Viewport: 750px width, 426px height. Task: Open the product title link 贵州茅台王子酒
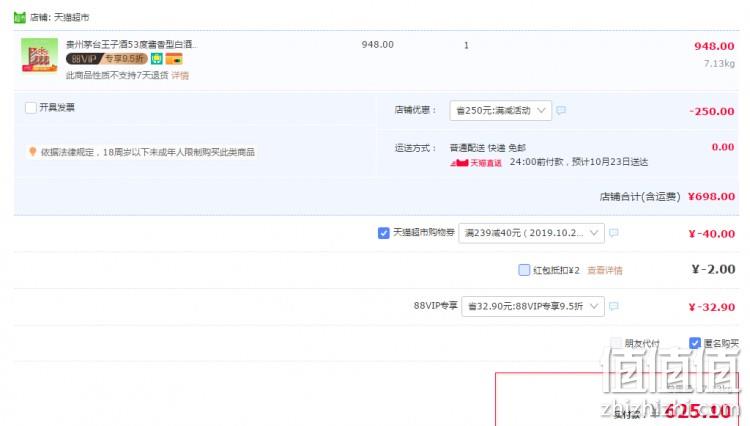[132, 44]
